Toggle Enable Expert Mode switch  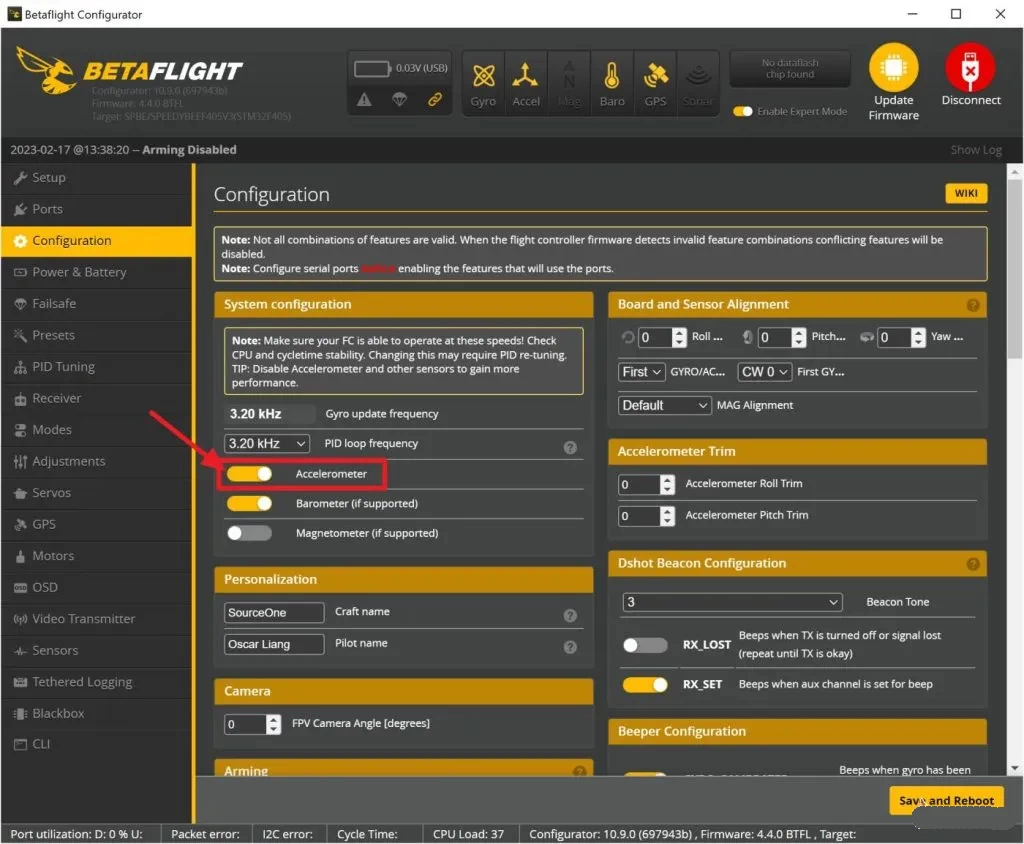coord(743,112)
